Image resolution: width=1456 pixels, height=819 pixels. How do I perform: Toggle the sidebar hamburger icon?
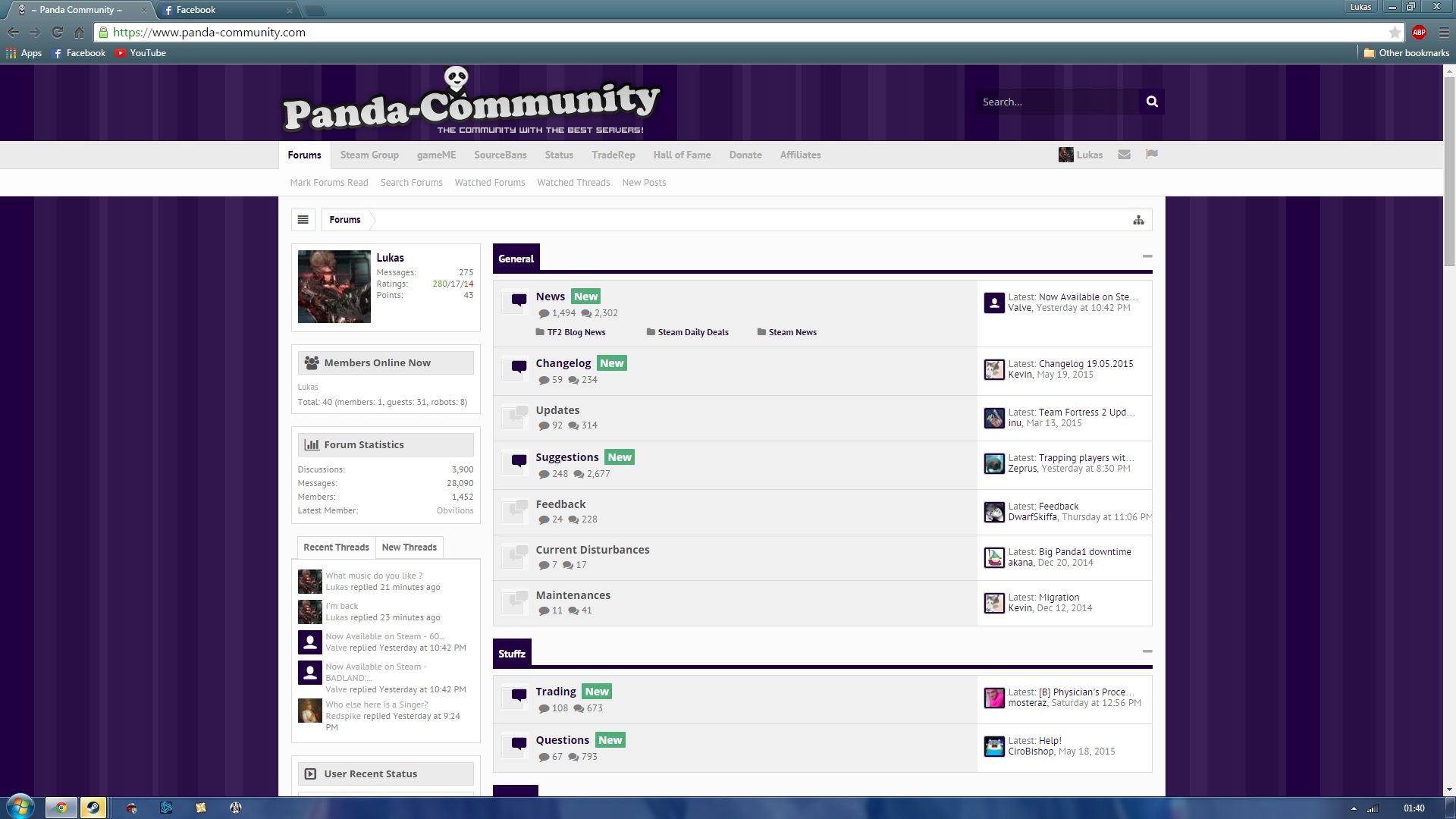pyautogui.click(x=303, y=220)
